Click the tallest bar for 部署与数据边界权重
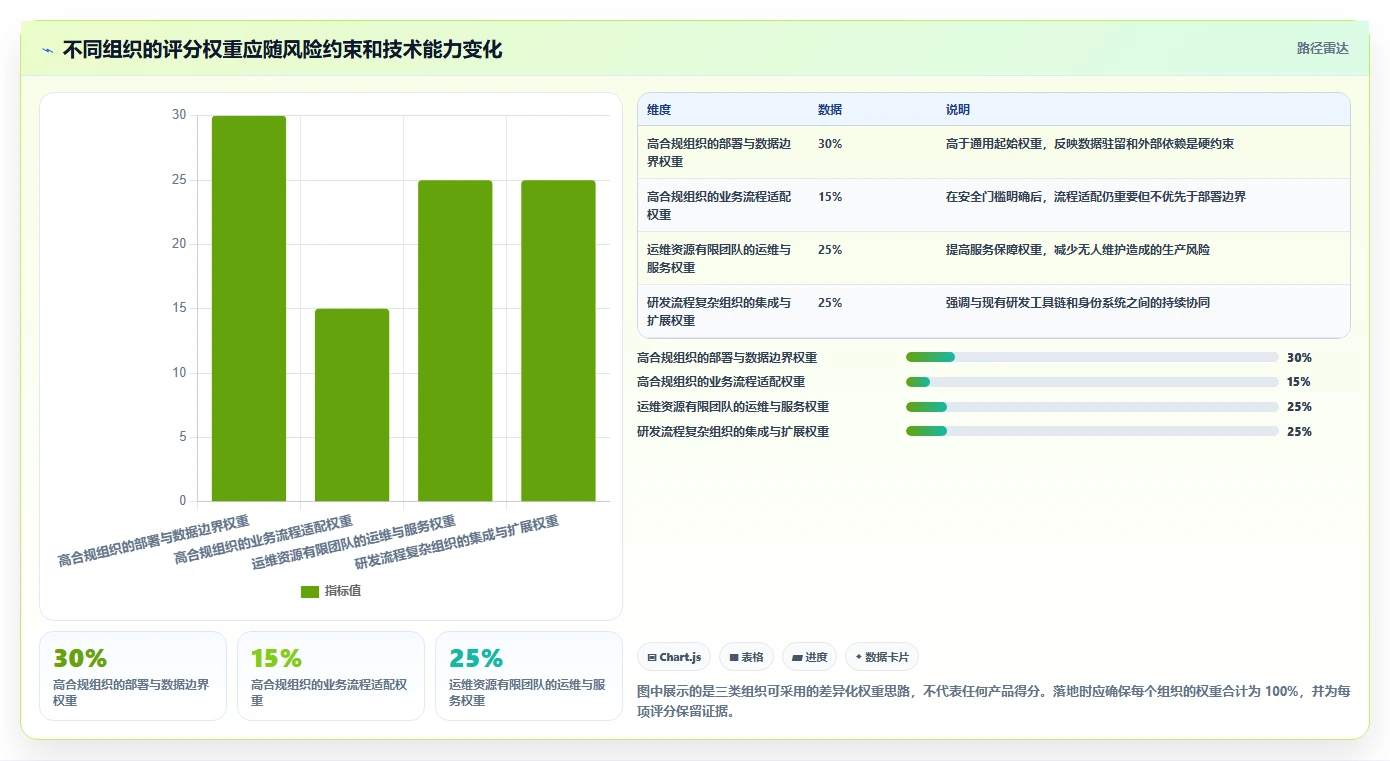The image size is (1390, 761). (249, 308)
